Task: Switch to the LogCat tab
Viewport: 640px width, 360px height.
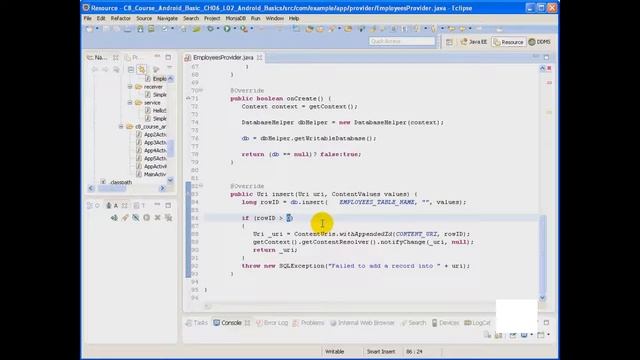Action: (x=478, y=323)
